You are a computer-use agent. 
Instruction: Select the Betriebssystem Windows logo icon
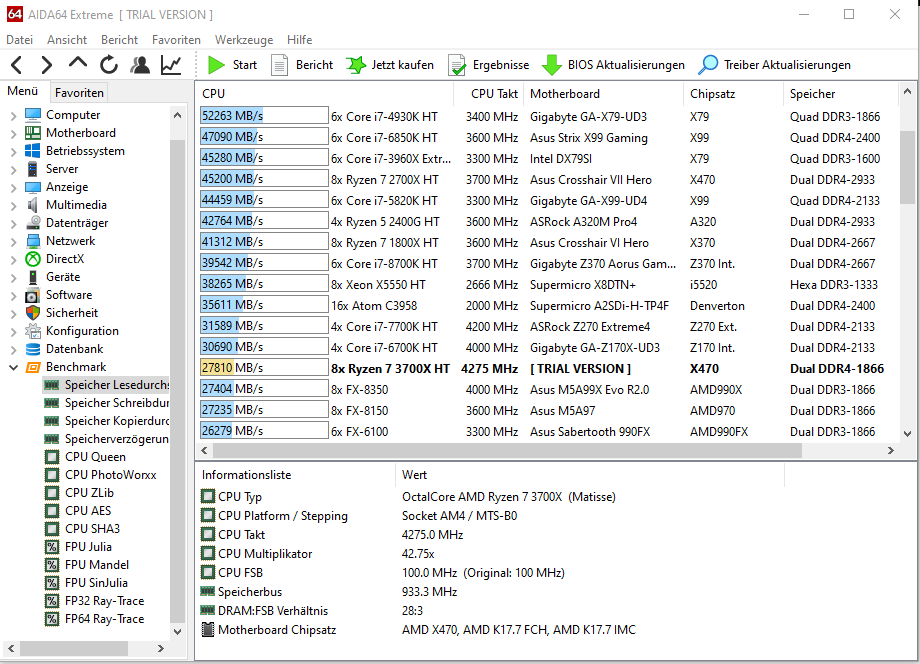coord(33,151)
